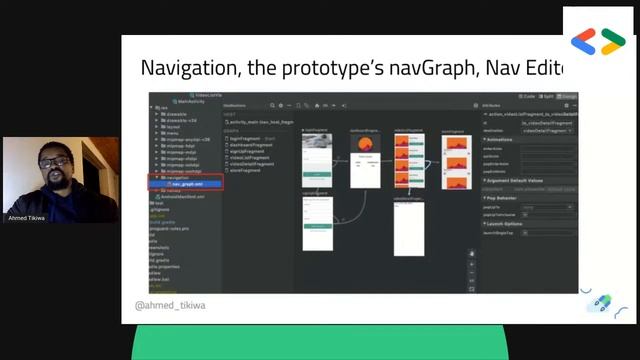
Task: Open the Attributes panel gear settings
Action: point(566,106)
